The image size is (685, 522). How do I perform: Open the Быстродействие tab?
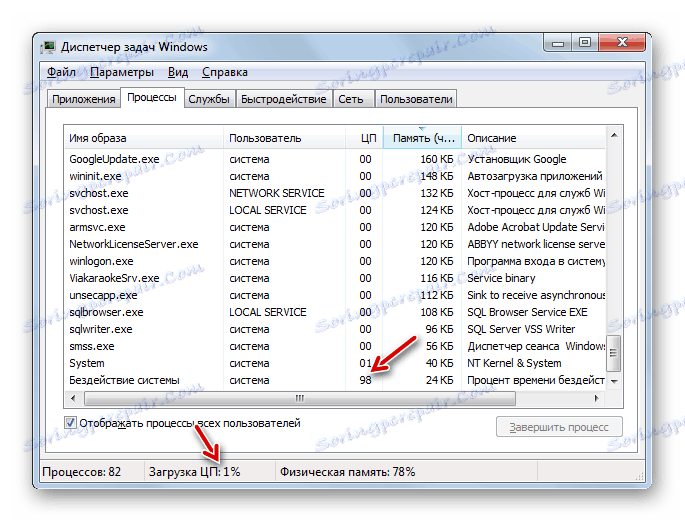284,99
